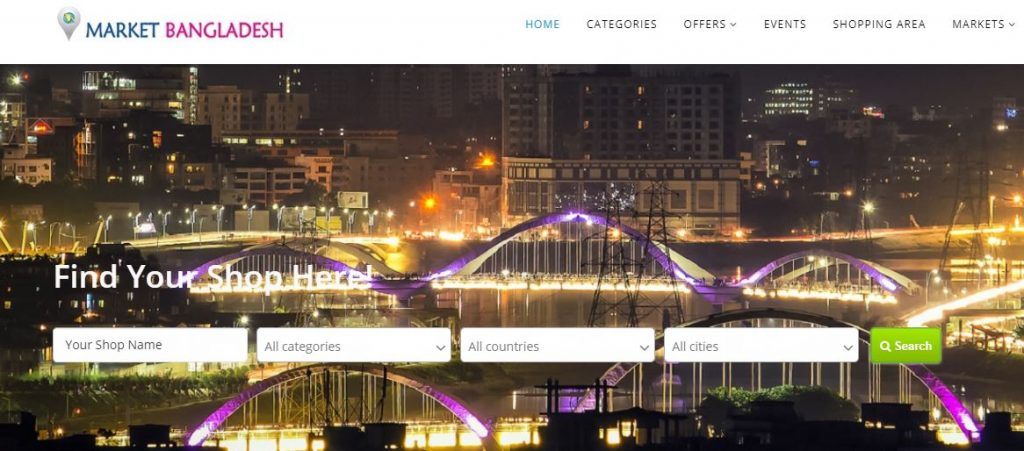Click the map pin logo icon
The image size is (1024, 451).
coord(69,23)
